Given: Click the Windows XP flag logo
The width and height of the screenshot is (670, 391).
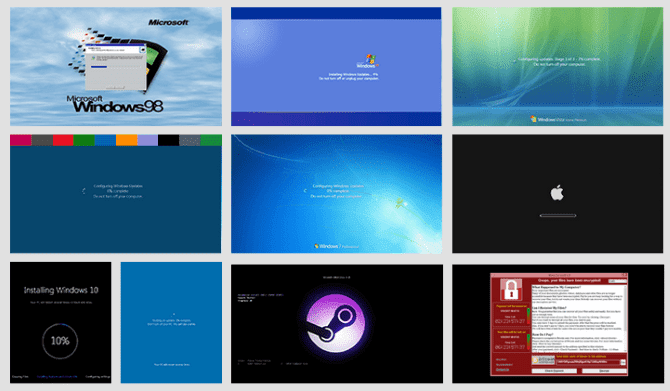Looking at the screenshot, I should [370, 59].
